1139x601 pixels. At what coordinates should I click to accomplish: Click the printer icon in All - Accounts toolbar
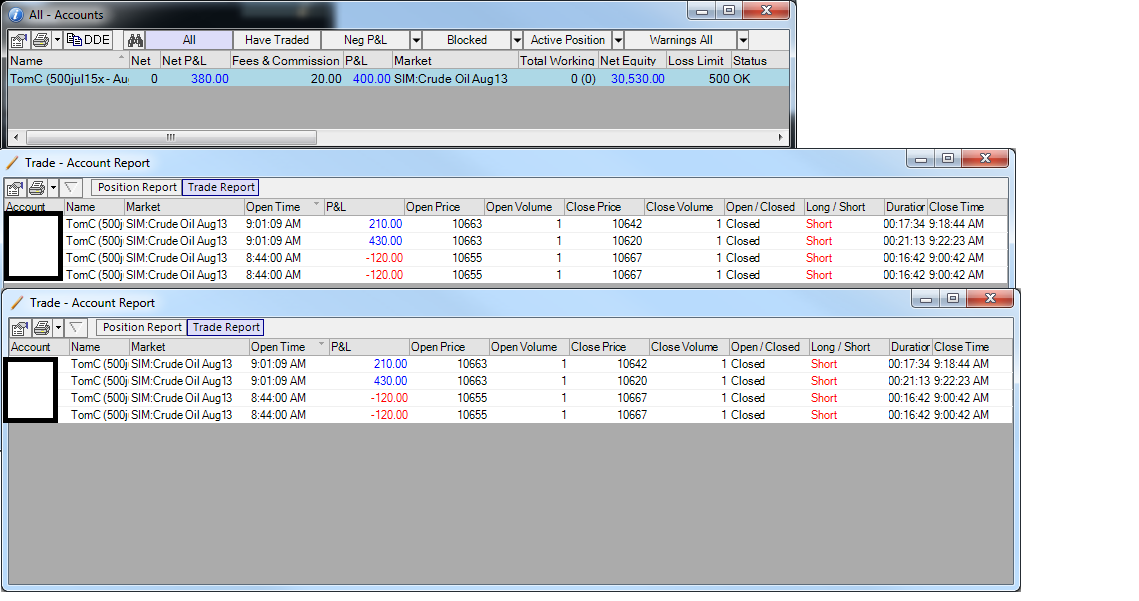[x=41, y=40]
